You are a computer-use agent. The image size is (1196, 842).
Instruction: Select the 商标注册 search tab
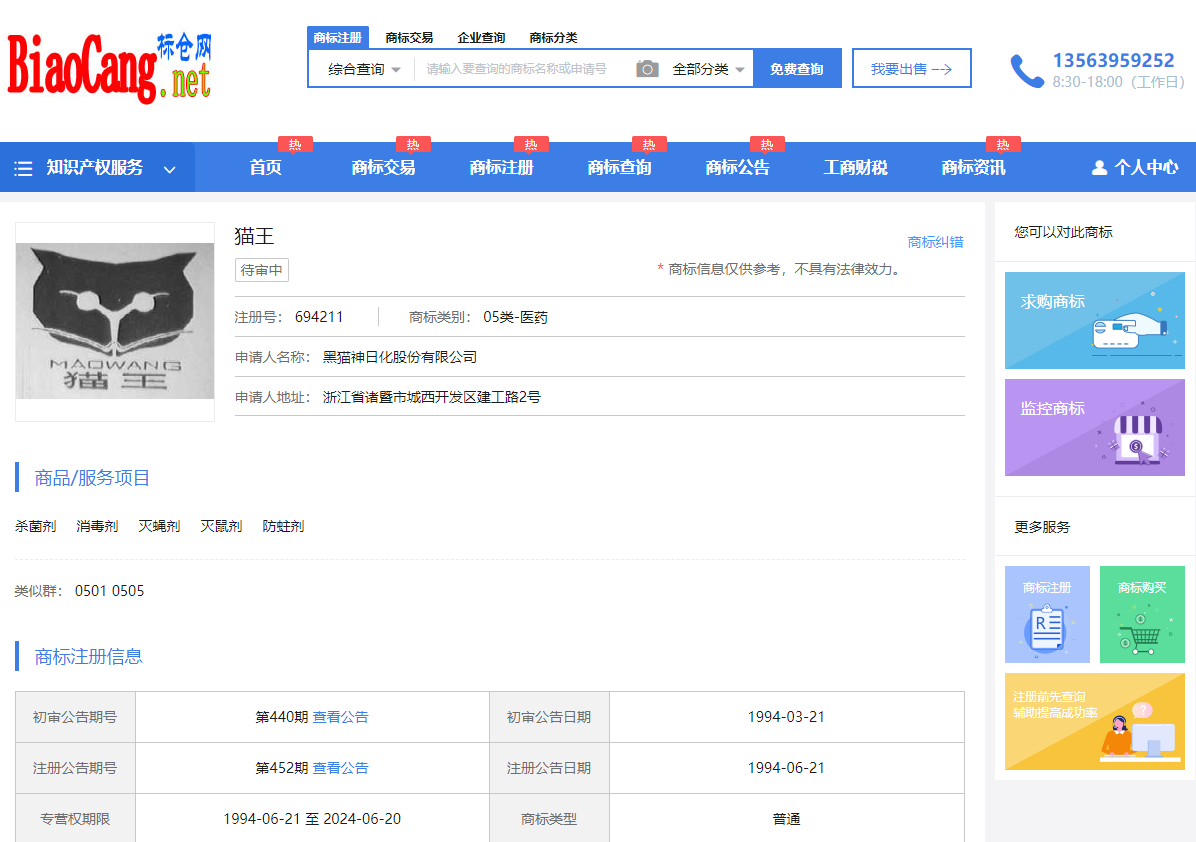(x=338, y=37)
